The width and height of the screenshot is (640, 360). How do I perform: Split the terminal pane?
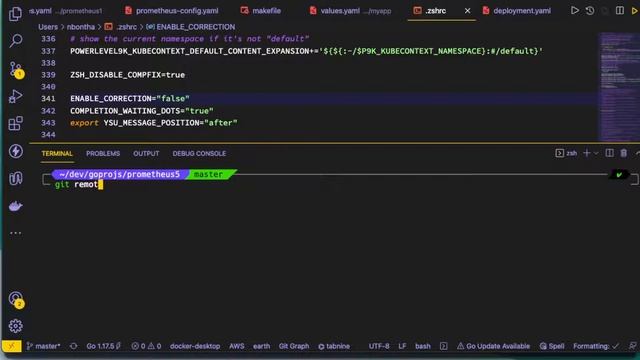(609, 153)
